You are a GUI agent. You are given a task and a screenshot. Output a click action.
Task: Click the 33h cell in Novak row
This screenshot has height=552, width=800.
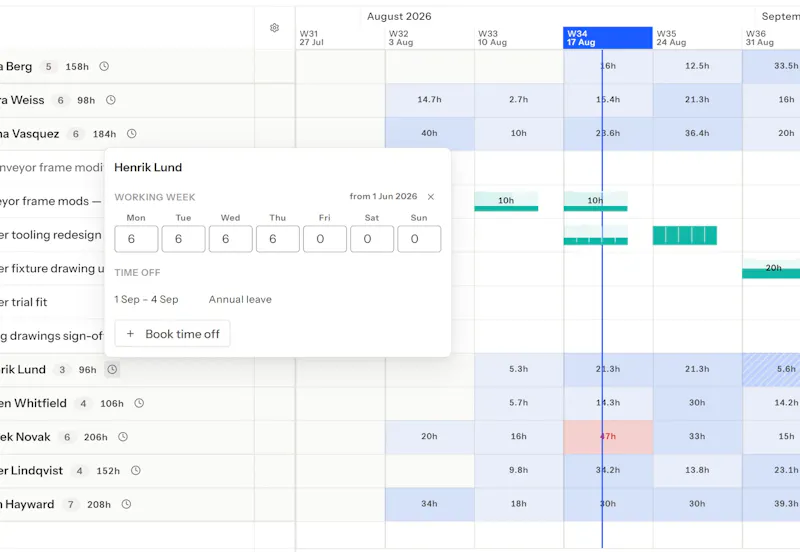coord(697,437)
